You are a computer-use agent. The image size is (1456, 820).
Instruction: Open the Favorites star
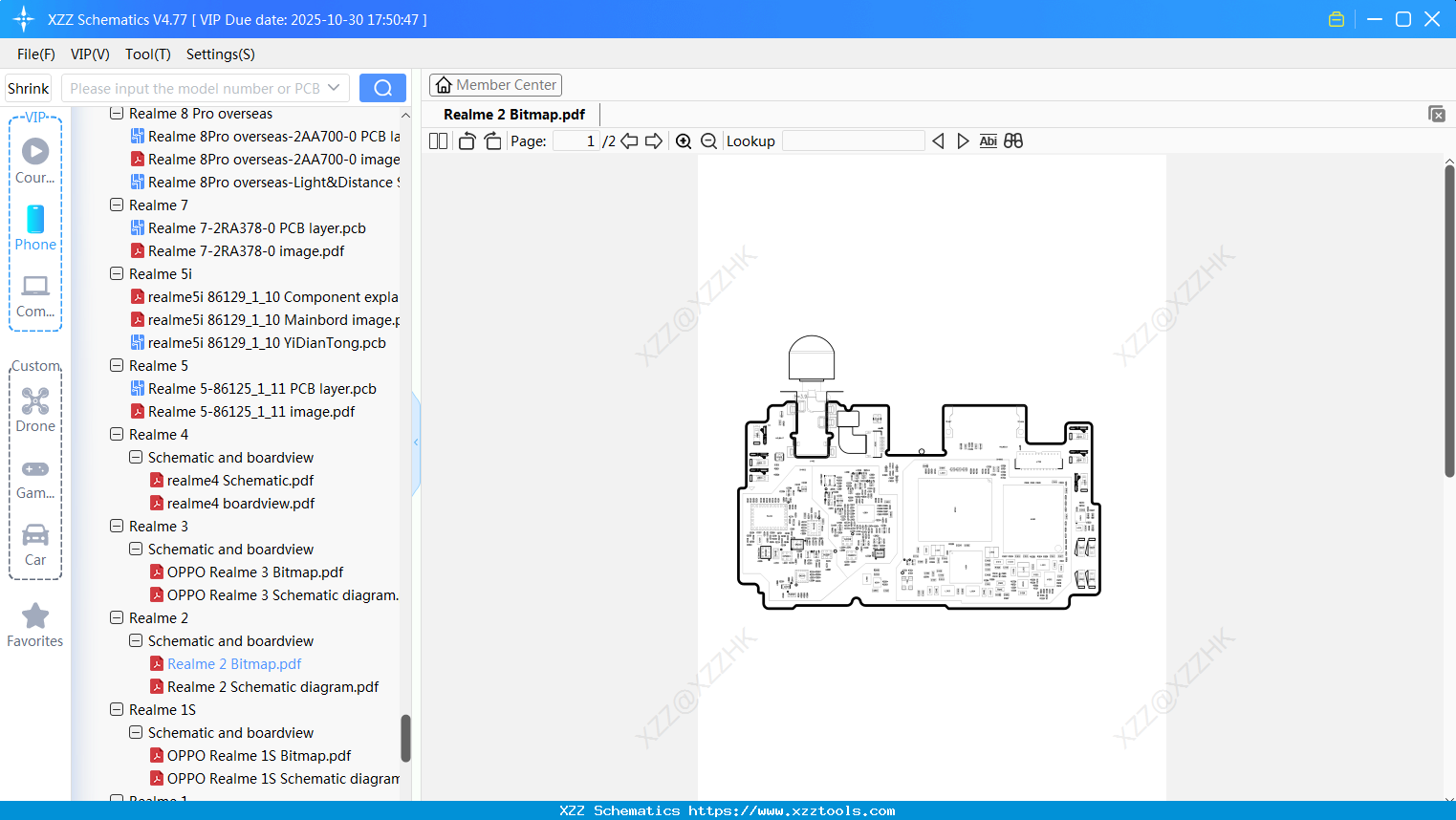pos(35,626)
